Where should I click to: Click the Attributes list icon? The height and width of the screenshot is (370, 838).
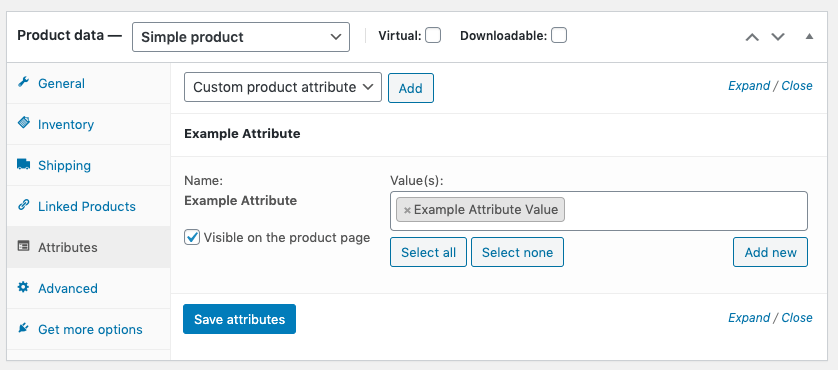point(23,246)
